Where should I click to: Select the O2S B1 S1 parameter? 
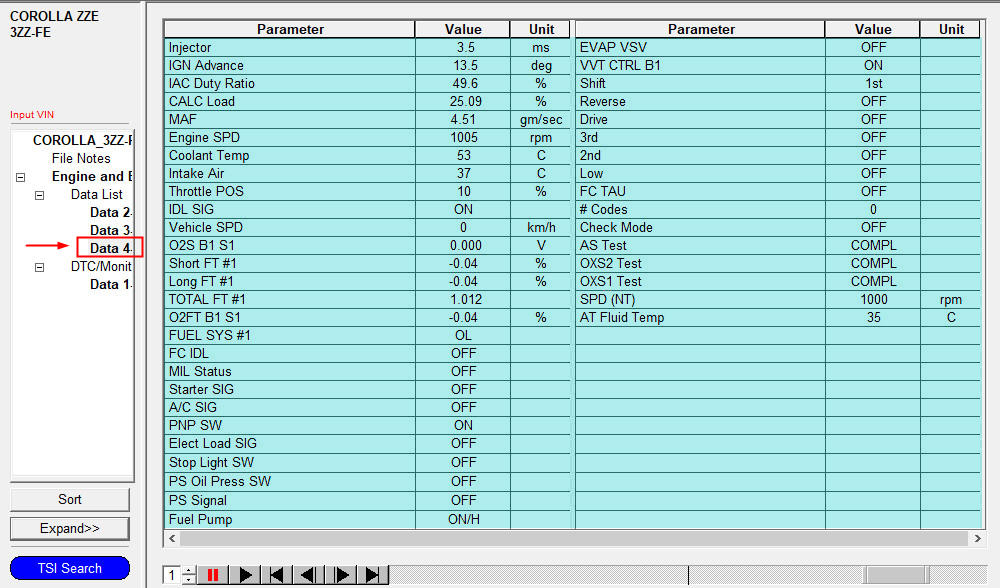290,245
